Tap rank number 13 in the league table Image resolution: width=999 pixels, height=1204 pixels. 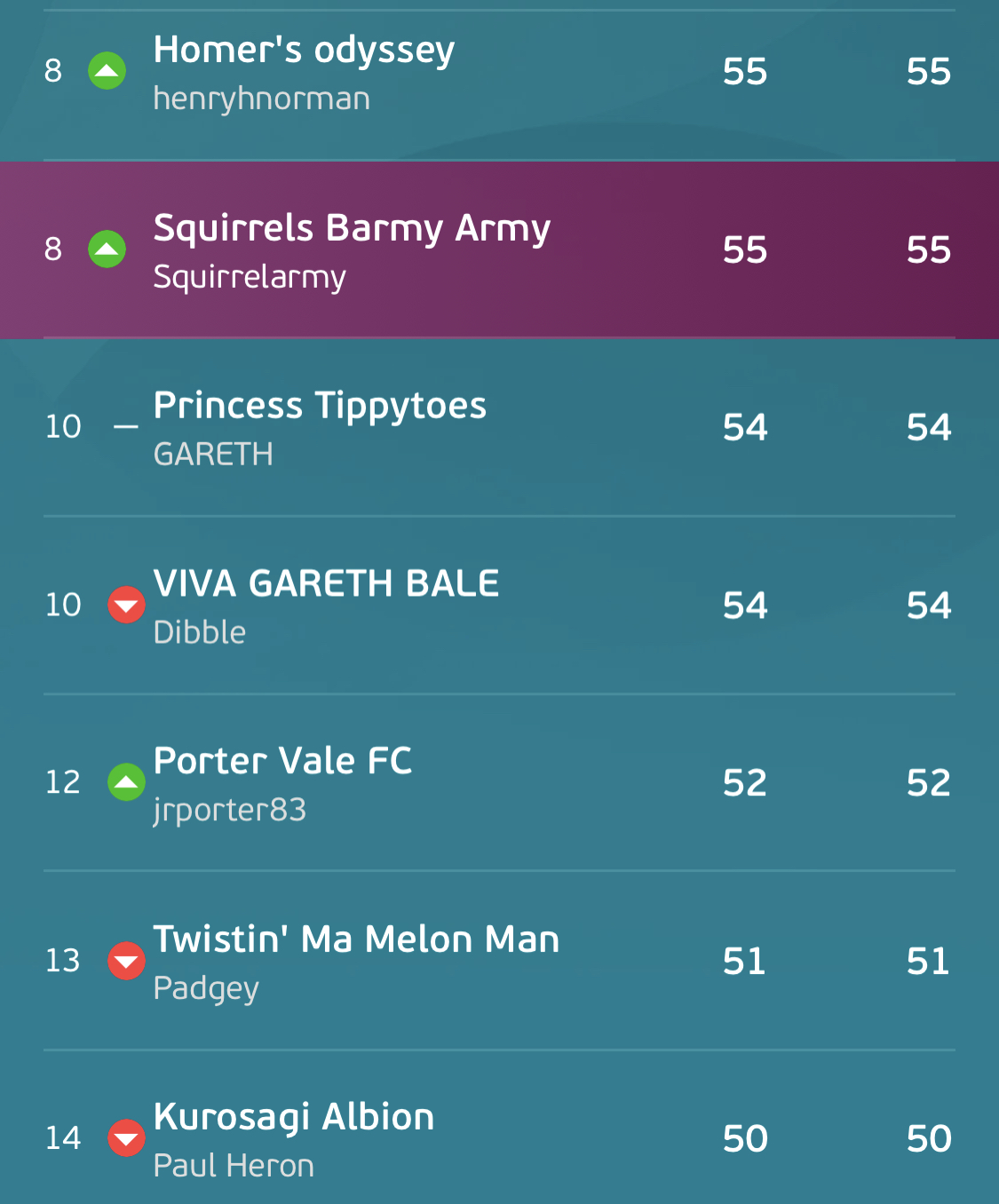(x=63, y=961)
